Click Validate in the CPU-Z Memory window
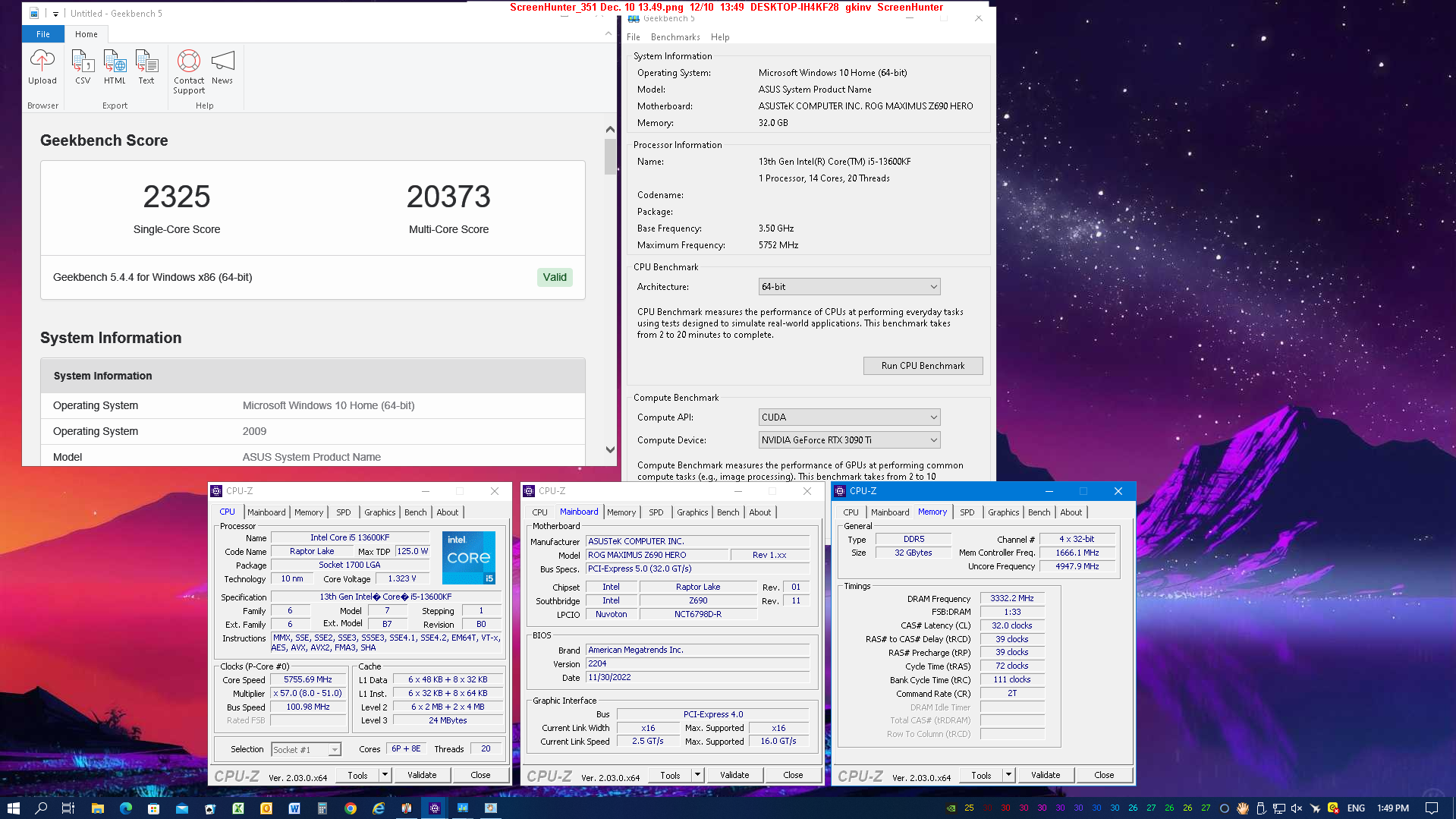Screen dimensions: 1456x819 [x=1046, y=775]
